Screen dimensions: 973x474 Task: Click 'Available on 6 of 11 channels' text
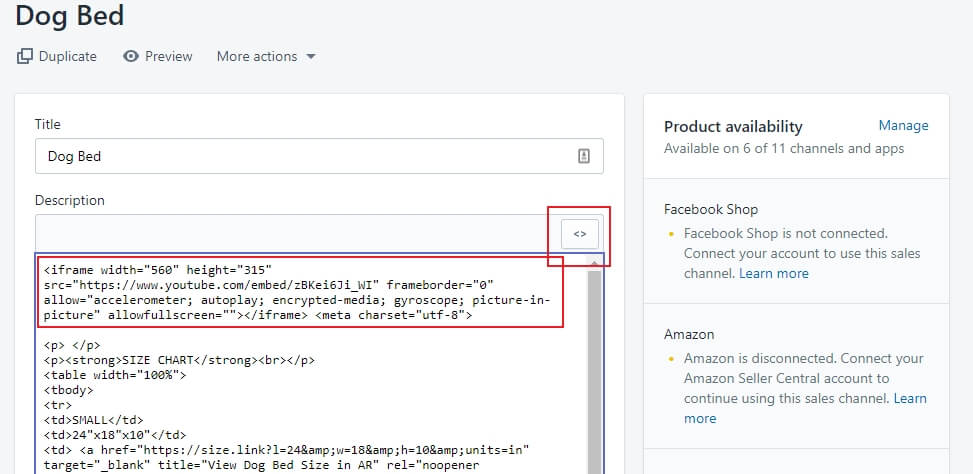(x=784, y=149)
